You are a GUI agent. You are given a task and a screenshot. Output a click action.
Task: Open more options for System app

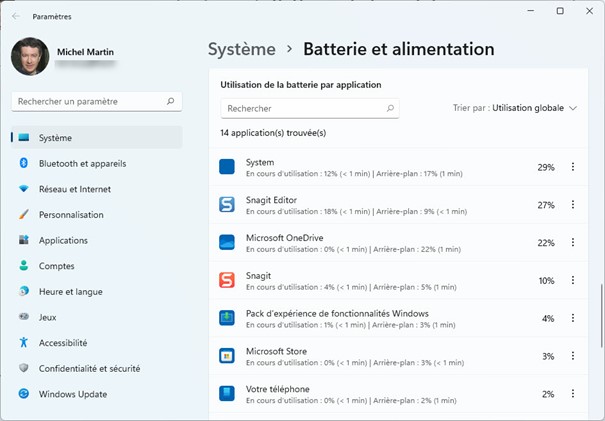point(573,167)
